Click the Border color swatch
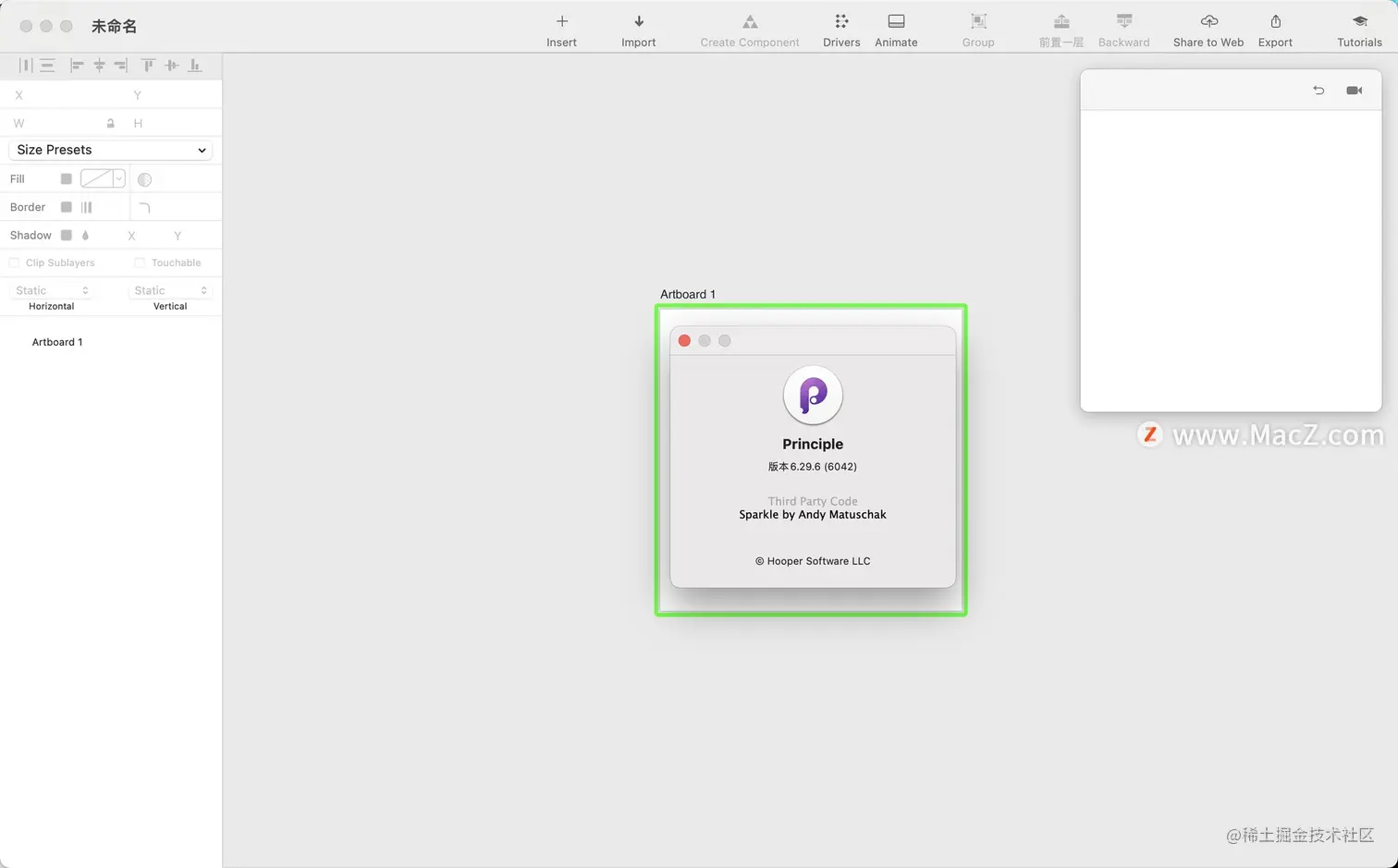 tap(66, 207)
